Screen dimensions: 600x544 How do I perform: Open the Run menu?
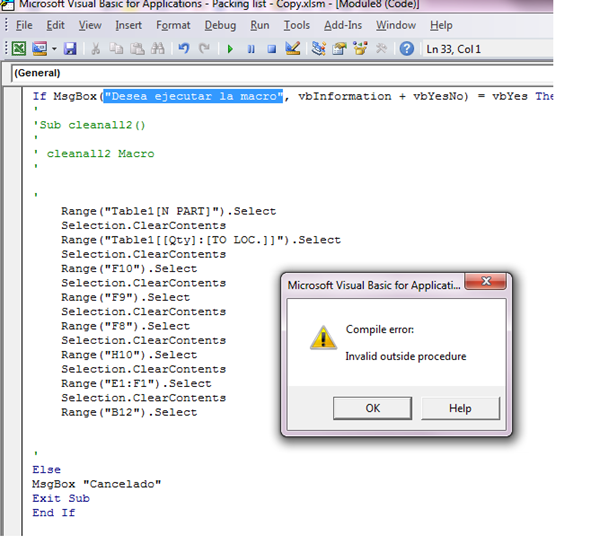[260, 25]
